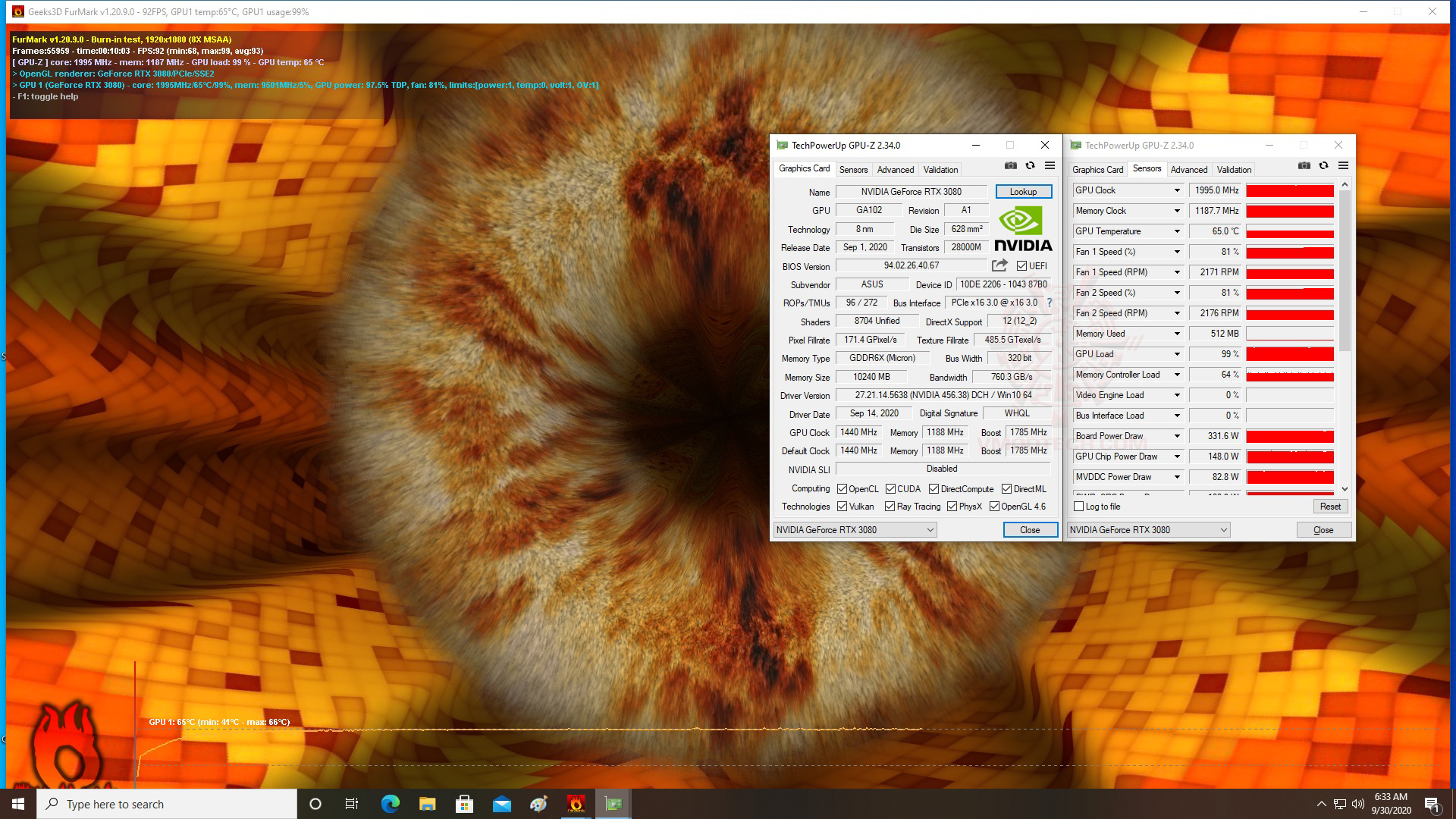Click the BIOS export share icon
The height and width of the screenshot is (819, 1456).
[999, 265]
